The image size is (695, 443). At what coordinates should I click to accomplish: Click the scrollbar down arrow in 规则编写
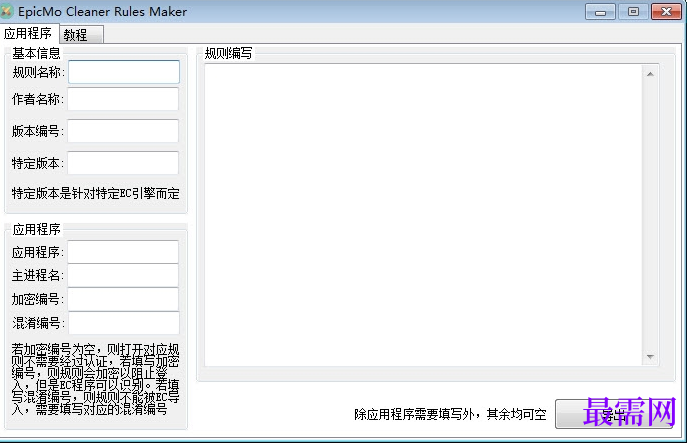point(650,357)
